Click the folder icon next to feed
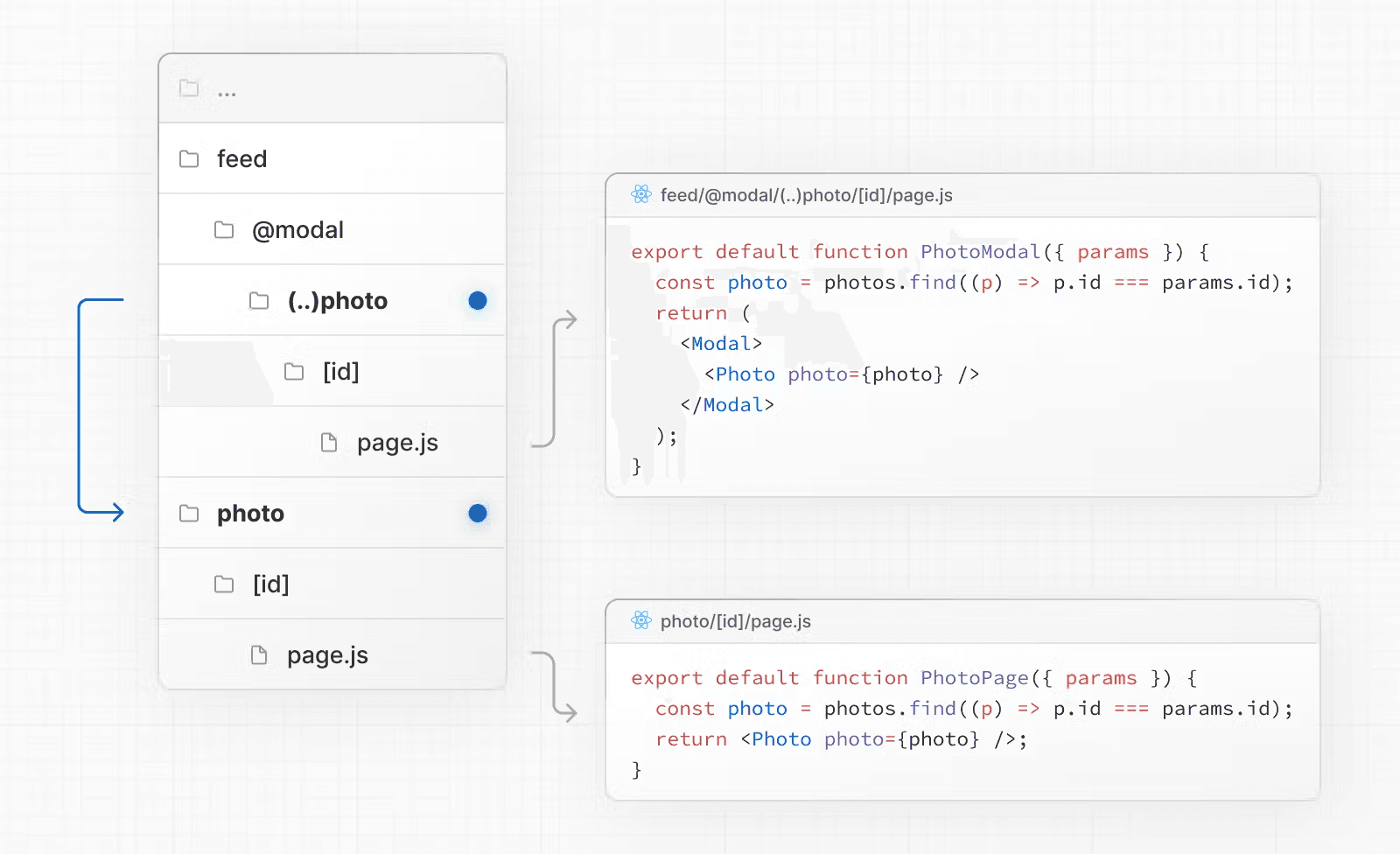This screenshot has height=854, width=1400. coord(189,159)
